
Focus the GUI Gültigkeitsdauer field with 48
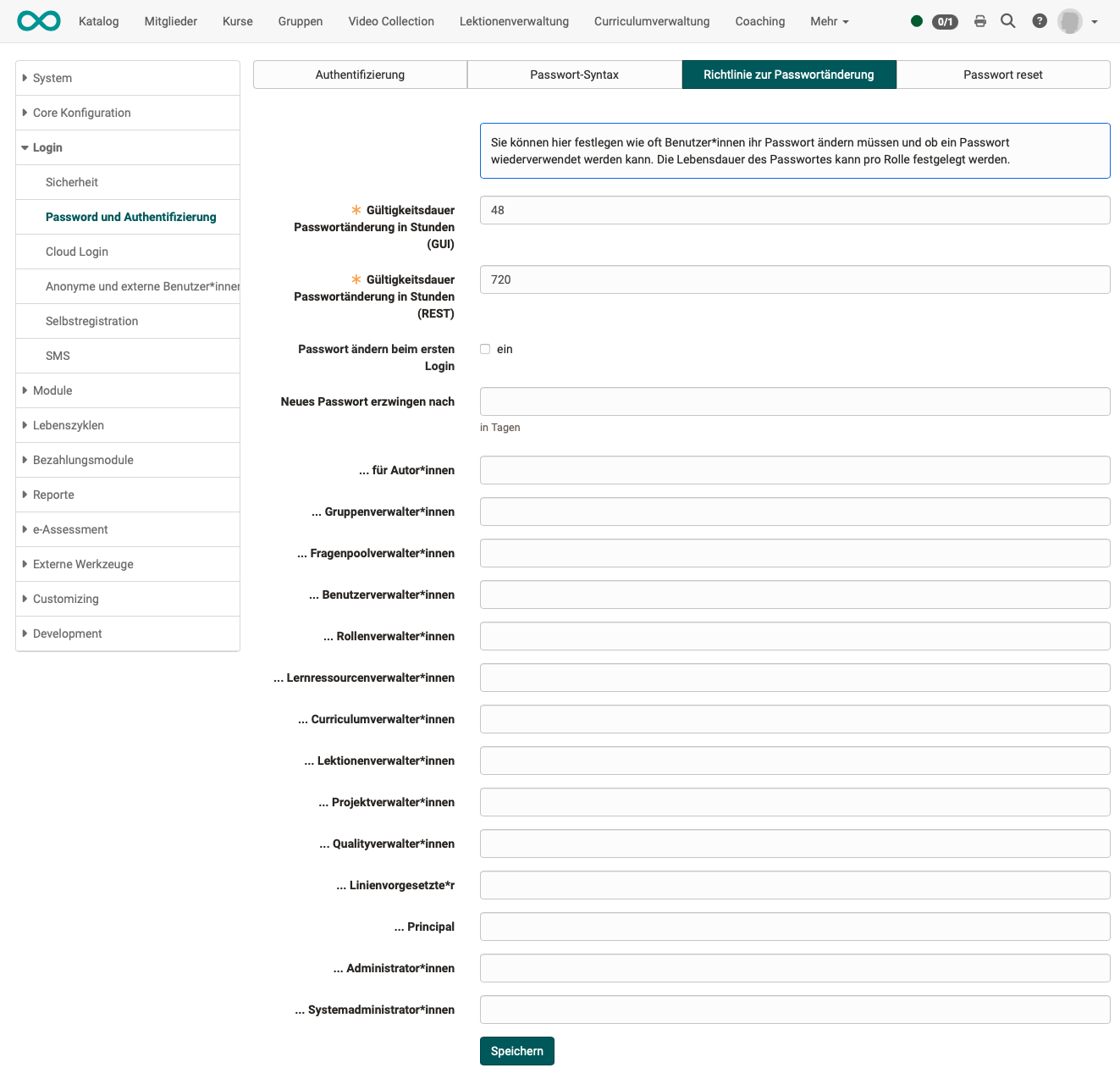click(795, 210)
